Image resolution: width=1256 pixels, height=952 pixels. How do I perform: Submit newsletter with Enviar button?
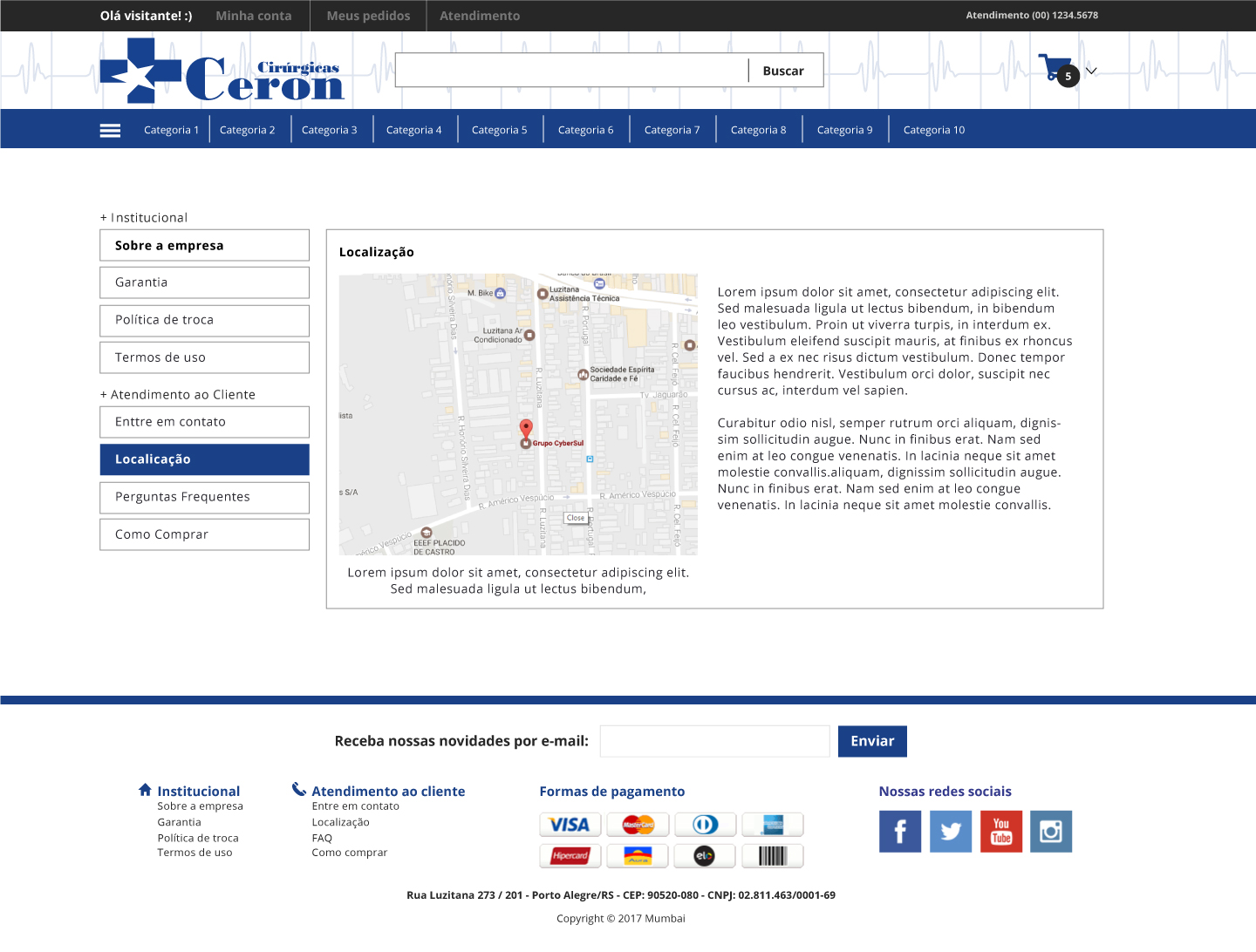(871, 741)
